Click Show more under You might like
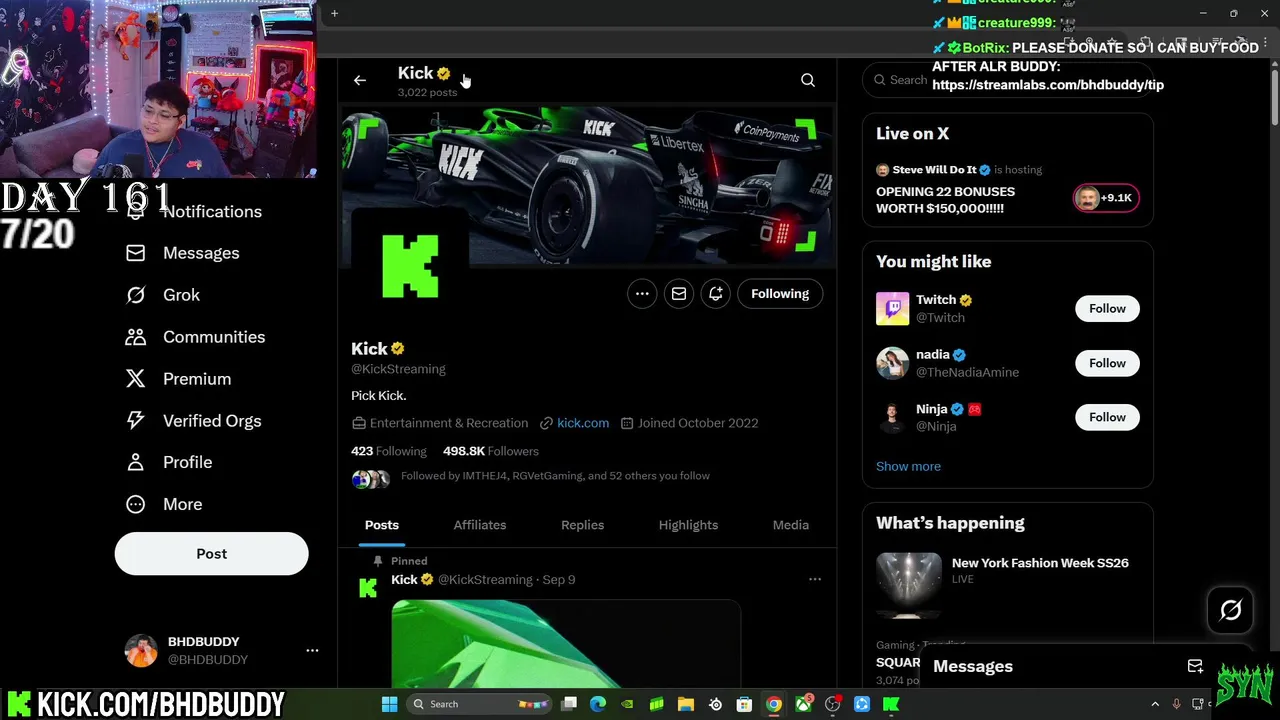The height and width of the screenshot is (720, 1280). [x=908, y=466]
